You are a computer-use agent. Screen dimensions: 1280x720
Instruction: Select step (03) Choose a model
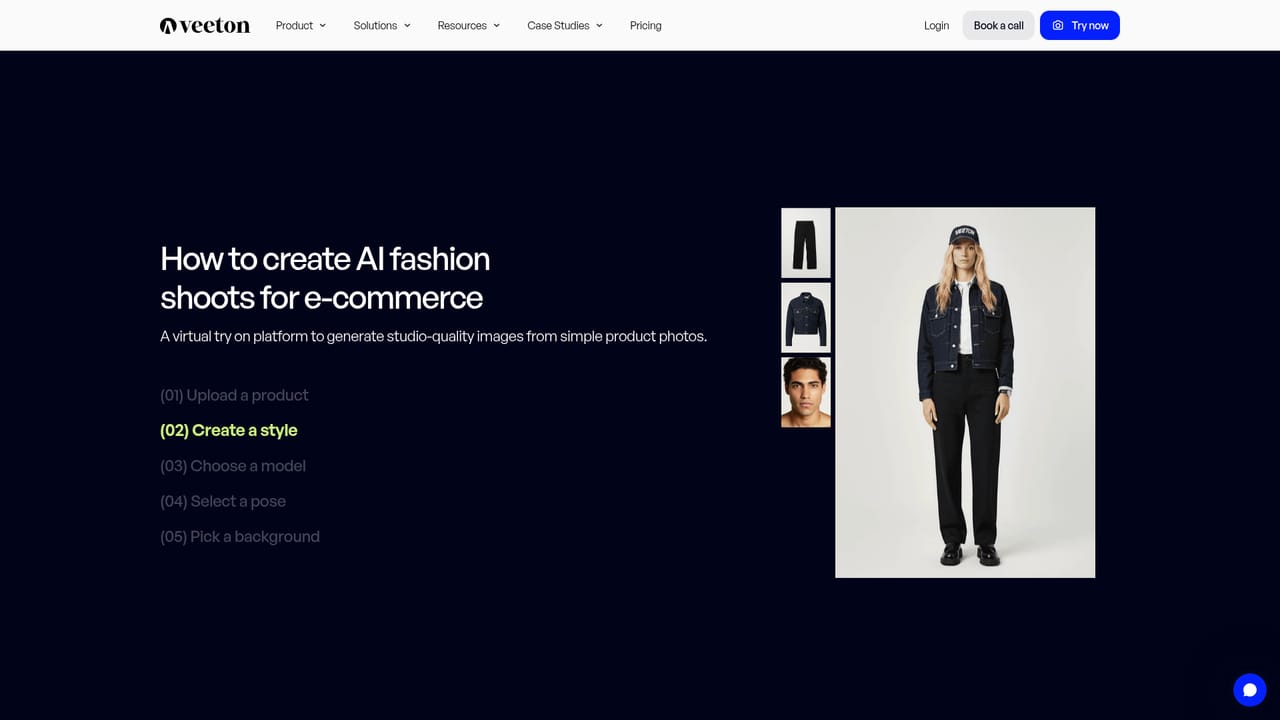(233, 466)
